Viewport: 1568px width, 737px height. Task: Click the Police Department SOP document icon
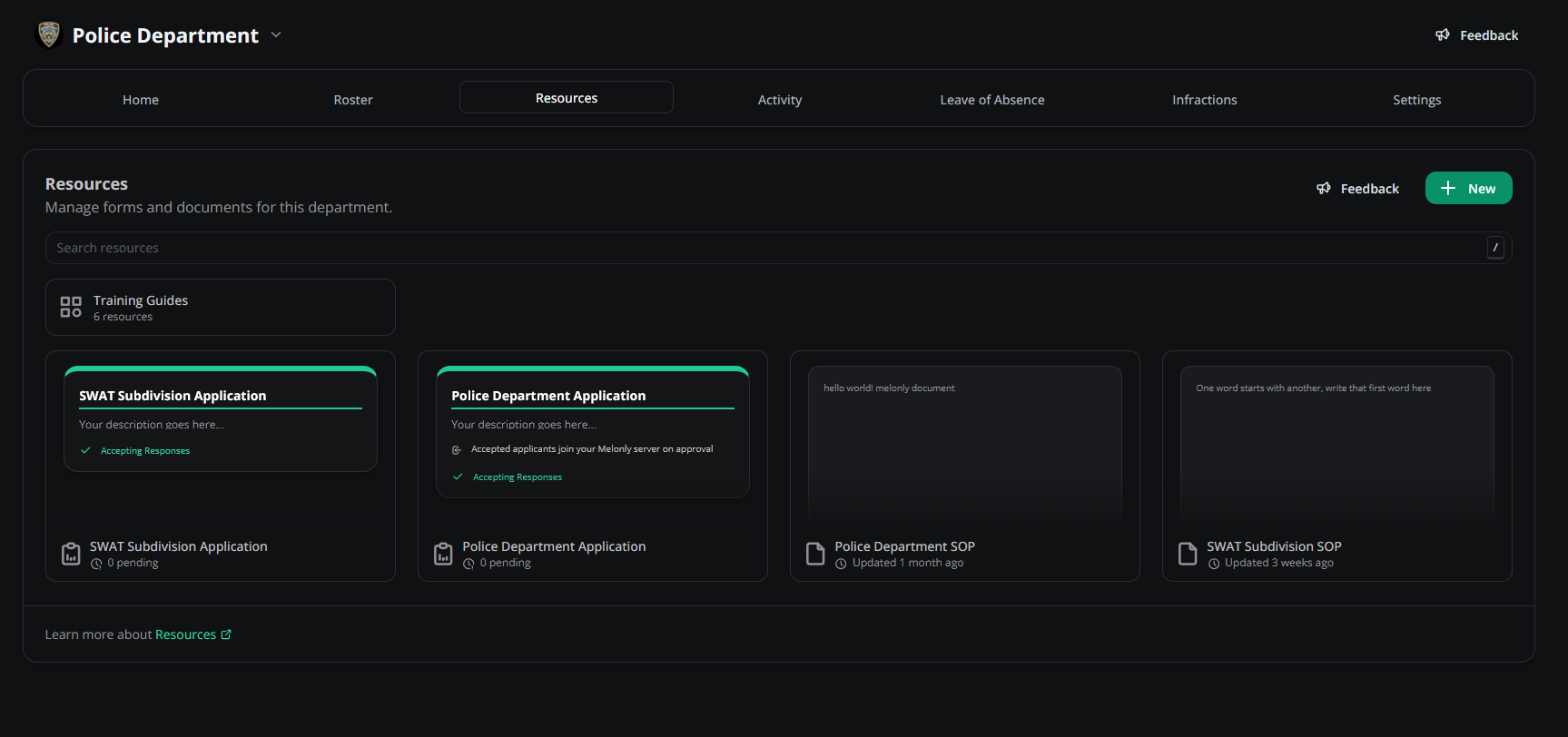(x=815, y=554)
